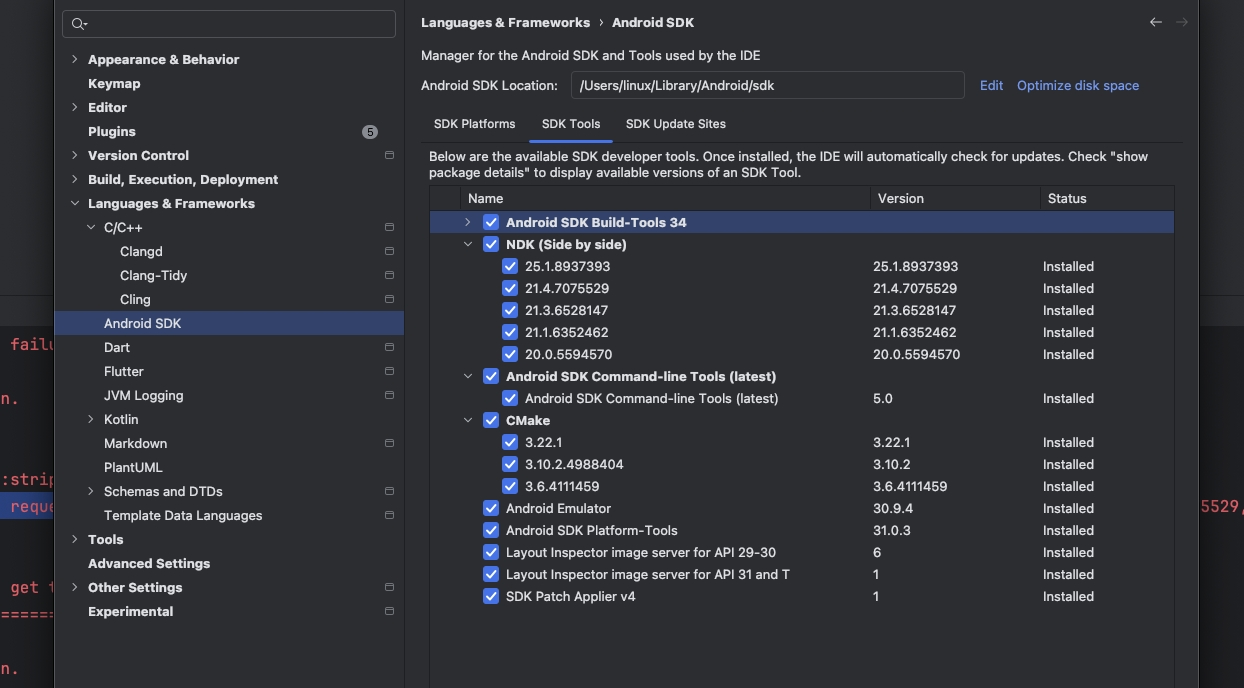Viewport: 1244px width, 688px height.
Task: Toggle the NDK (Side by side) checkbox
Action: tap(491, 244)
